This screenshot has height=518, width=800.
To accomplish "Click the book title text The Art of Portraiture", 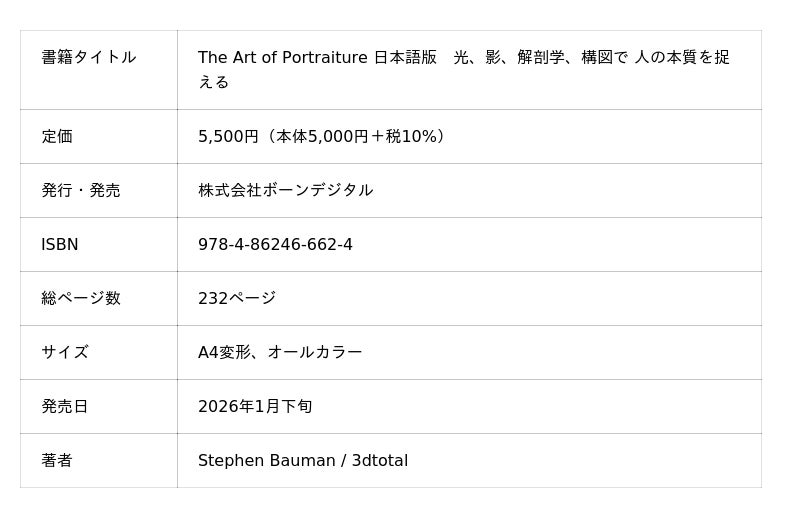I will click(283, 58).
